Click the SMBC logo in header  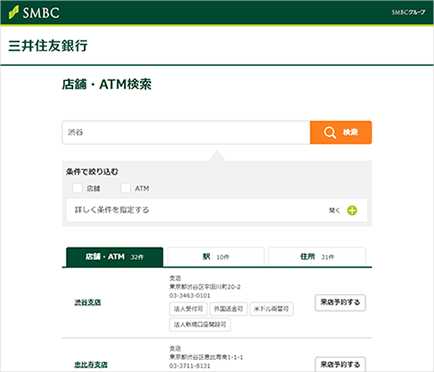tap(34, 13)
